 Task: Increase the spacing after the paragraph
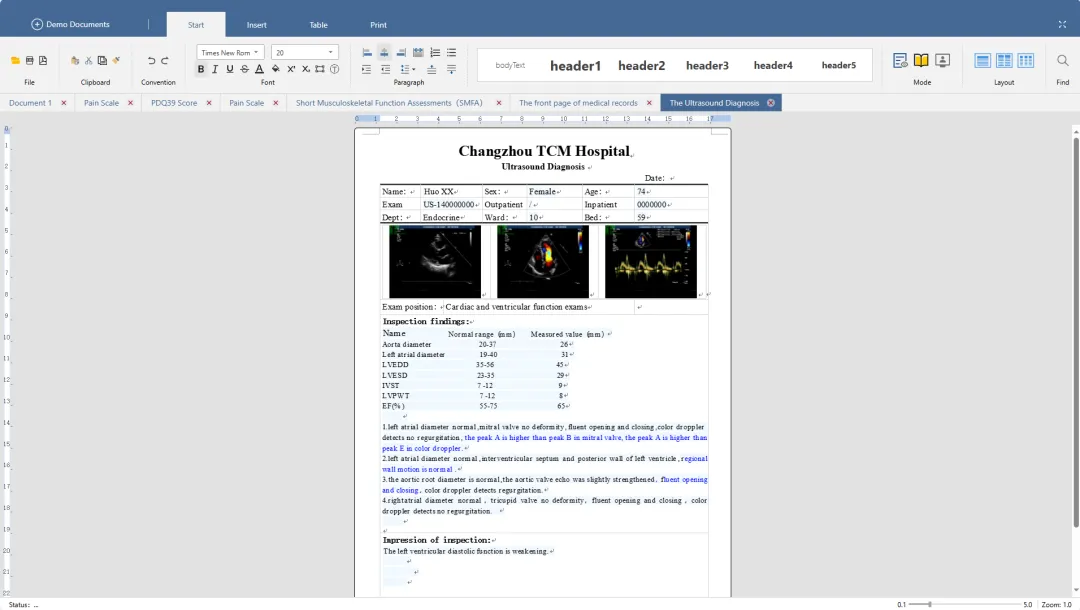point(451,69)
